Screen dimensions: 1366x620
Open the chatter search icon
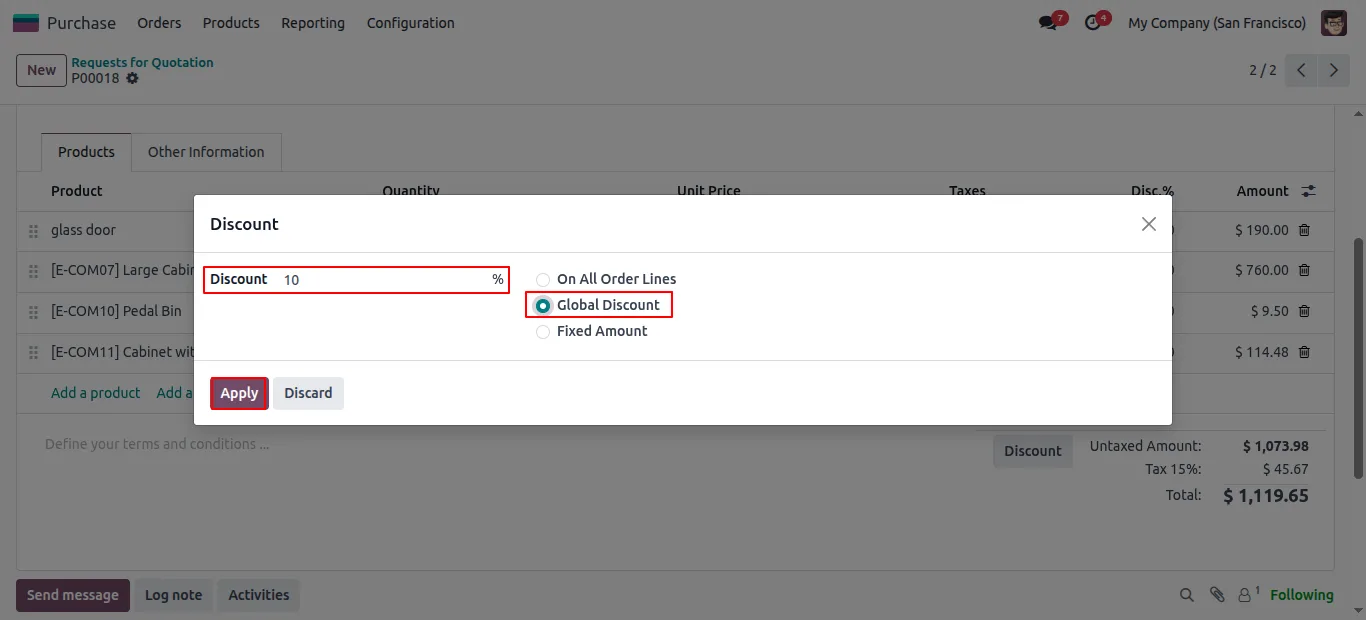(x=1186, y=595)
